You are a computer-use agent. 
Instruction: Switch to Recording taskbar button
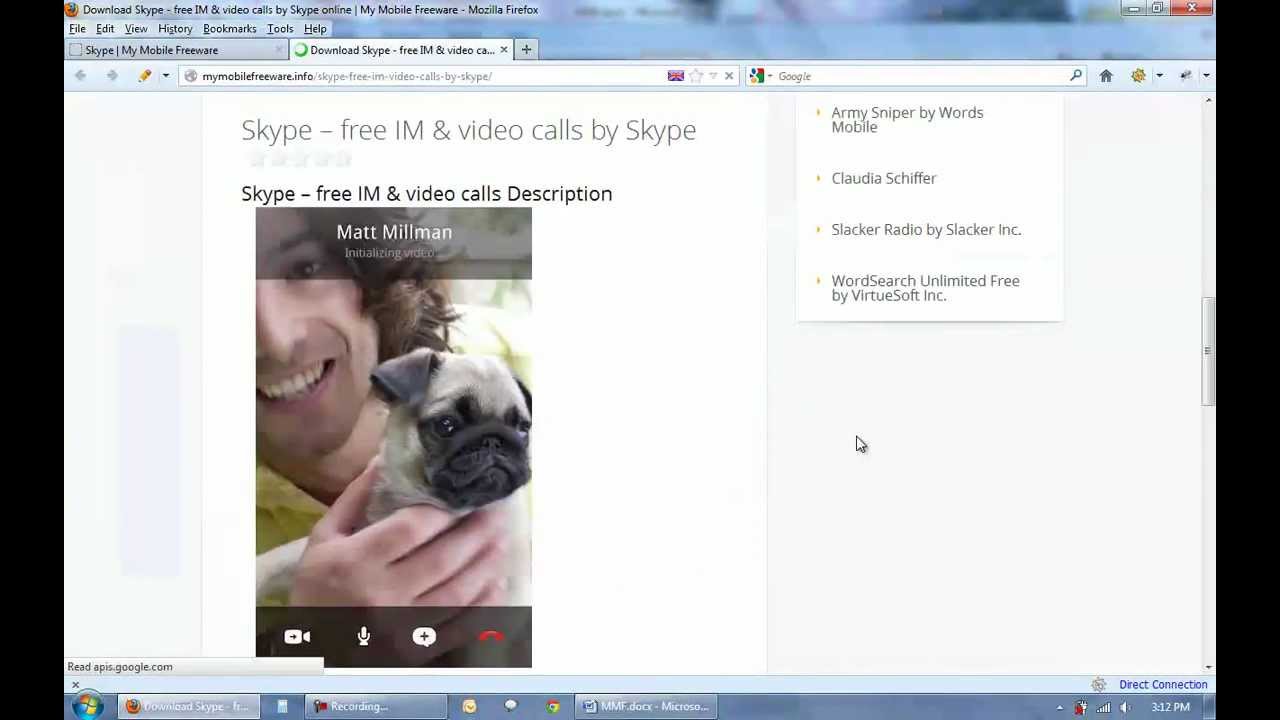coord(375,707)
